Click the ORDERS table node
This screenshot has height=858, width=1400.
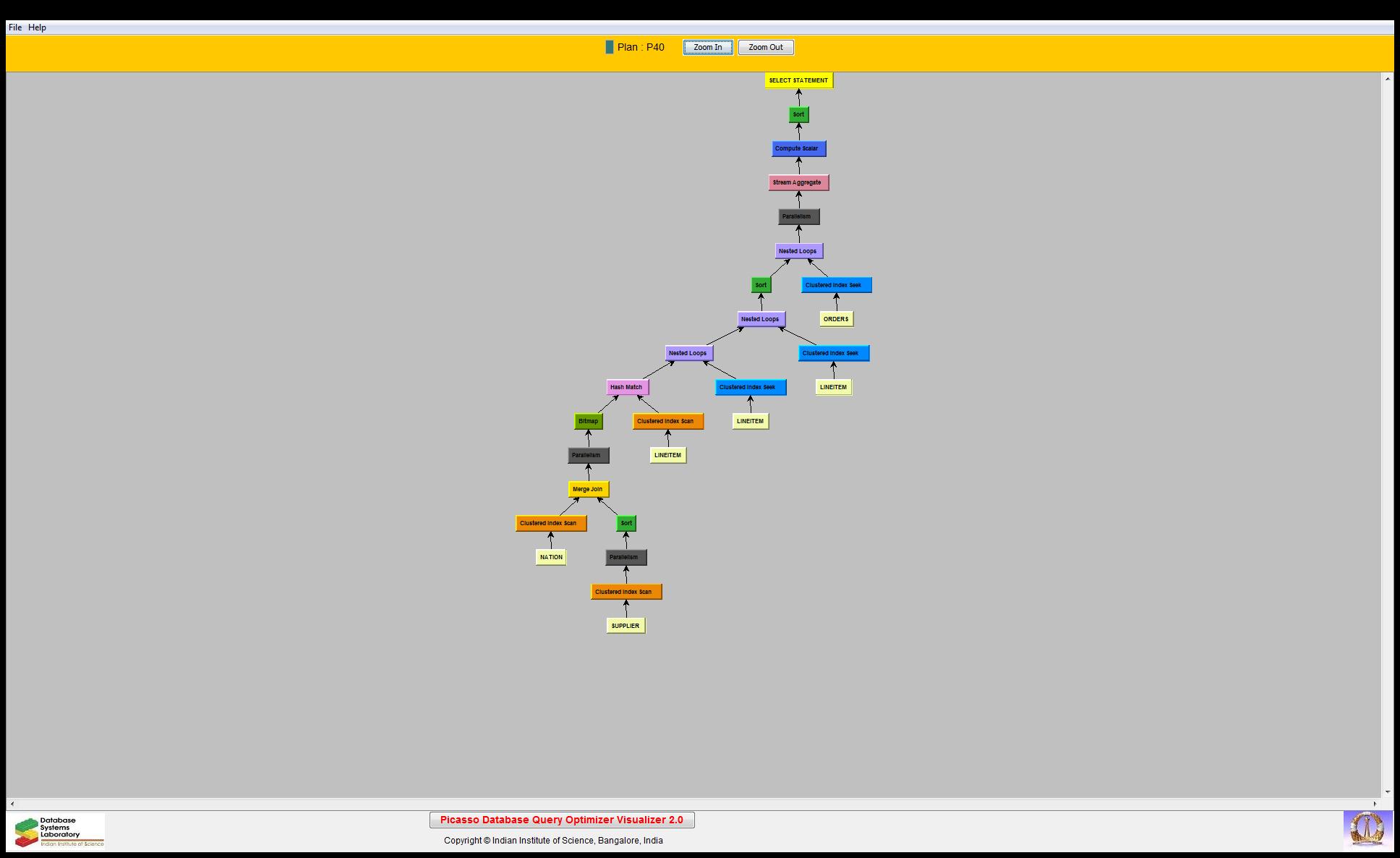tap(836, 319)
